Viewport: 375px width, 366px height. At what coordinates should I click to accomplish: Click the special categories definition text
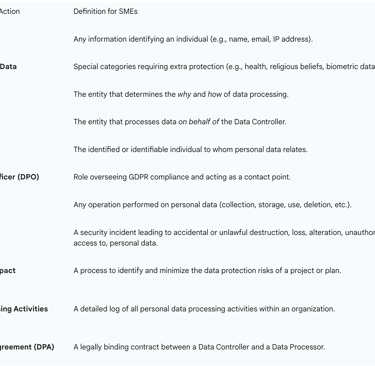(224, 67)
